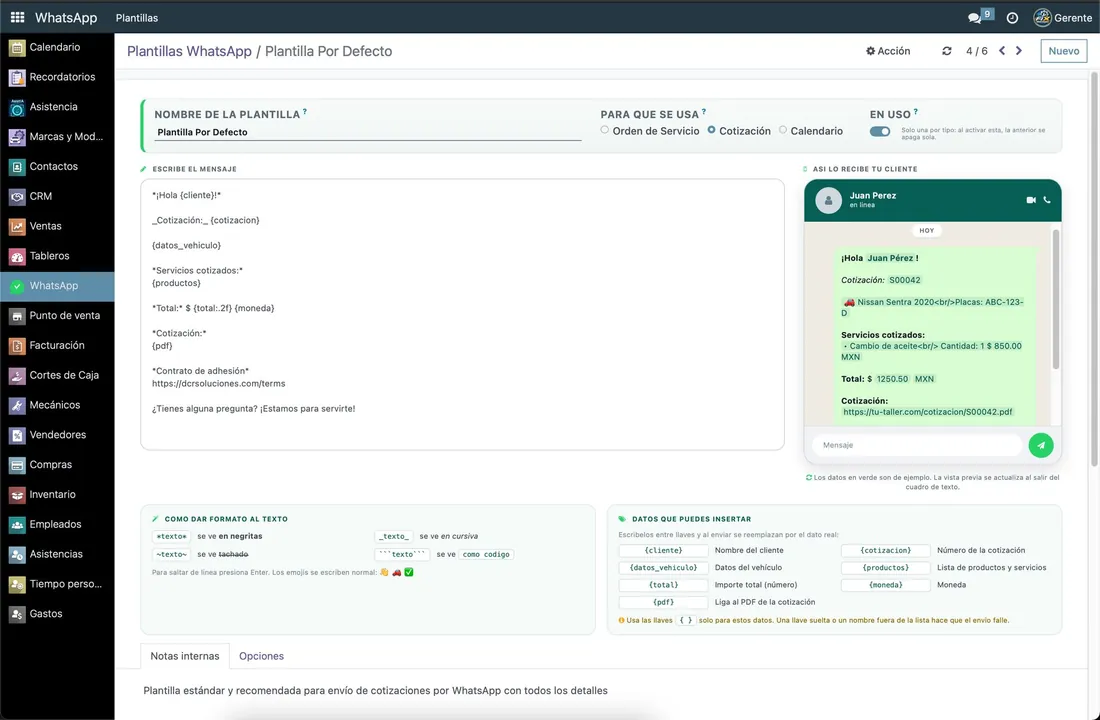The width and height of the screenshot is (1100, 720).
Task: Click the refresh record icon
Action: (947, 51)
